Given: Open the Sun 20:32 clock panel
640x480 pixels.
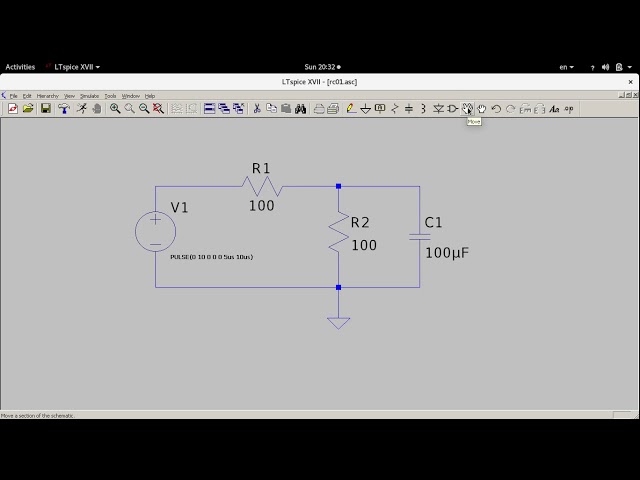Looking at the screenshot, I should click(322, 67).
